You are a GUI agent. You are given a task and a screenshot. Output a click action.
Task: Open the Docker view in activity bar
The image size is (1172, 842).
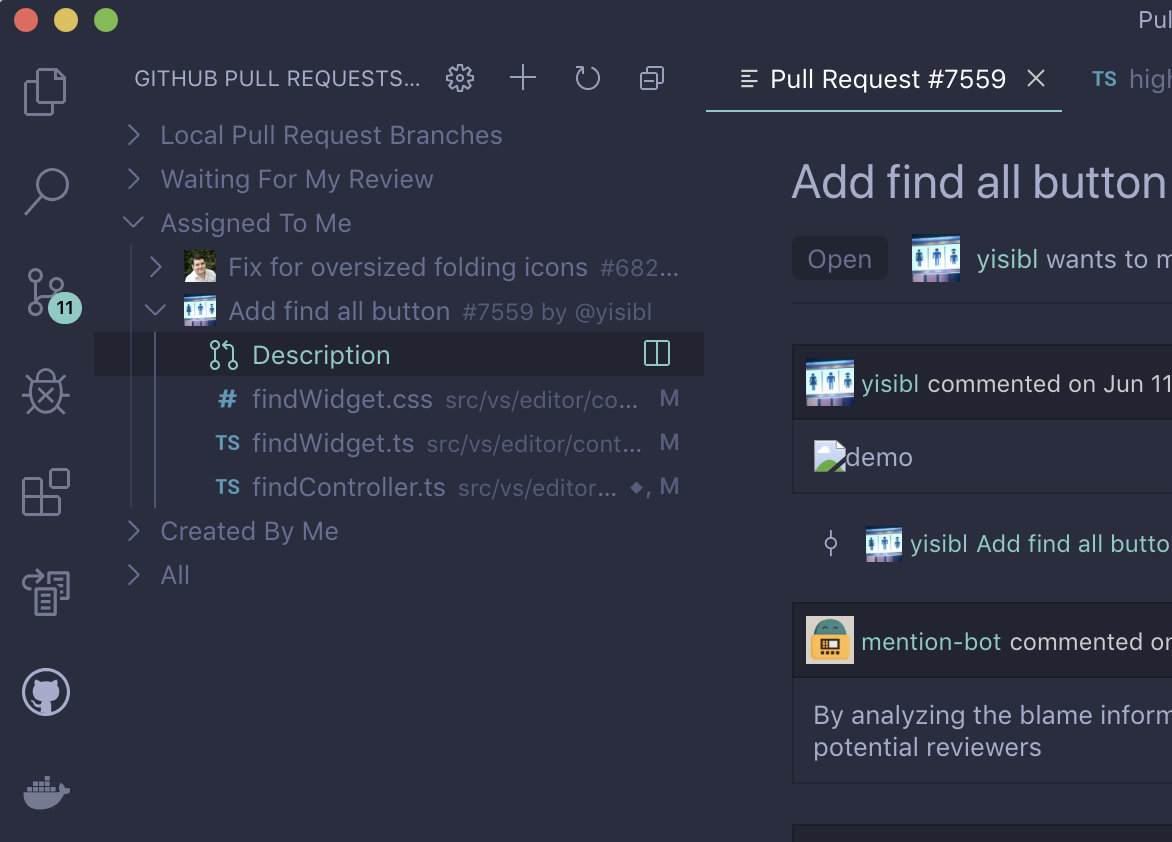(x=46, y=792)
